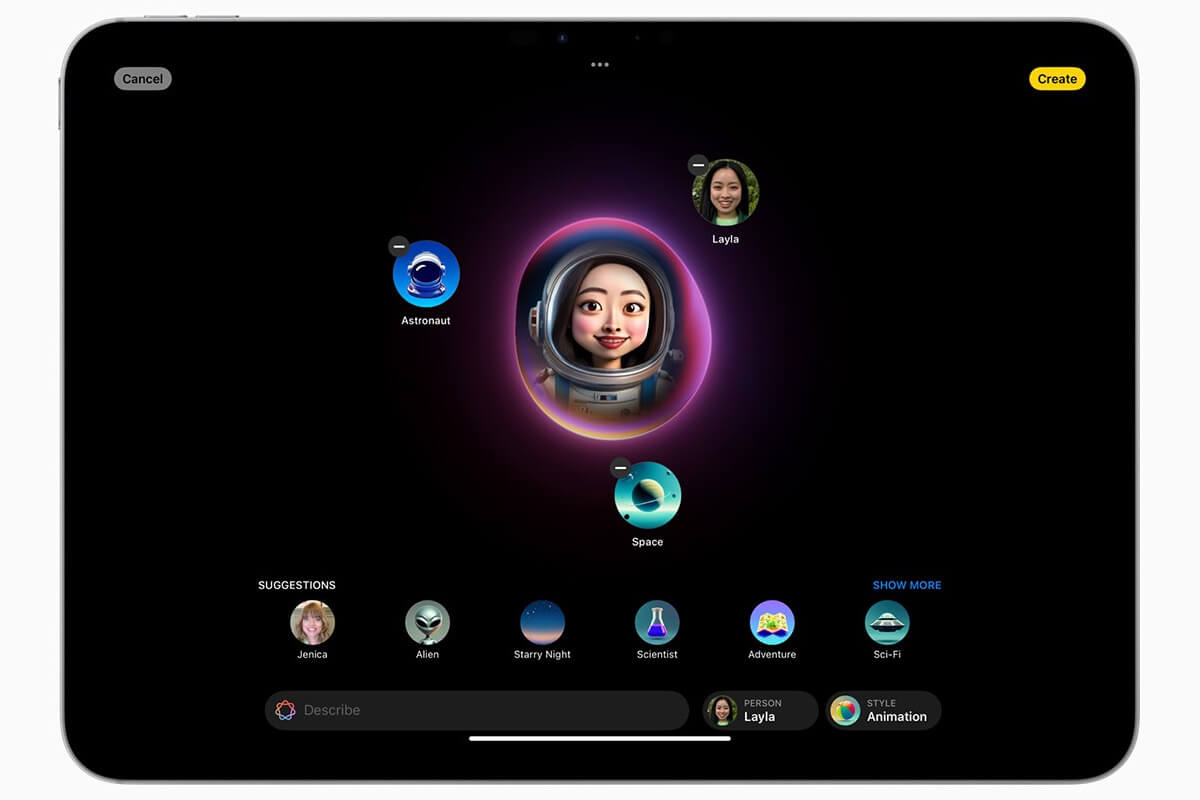
Task: Select the Starry Night suggestion
Action: [541, 621]
